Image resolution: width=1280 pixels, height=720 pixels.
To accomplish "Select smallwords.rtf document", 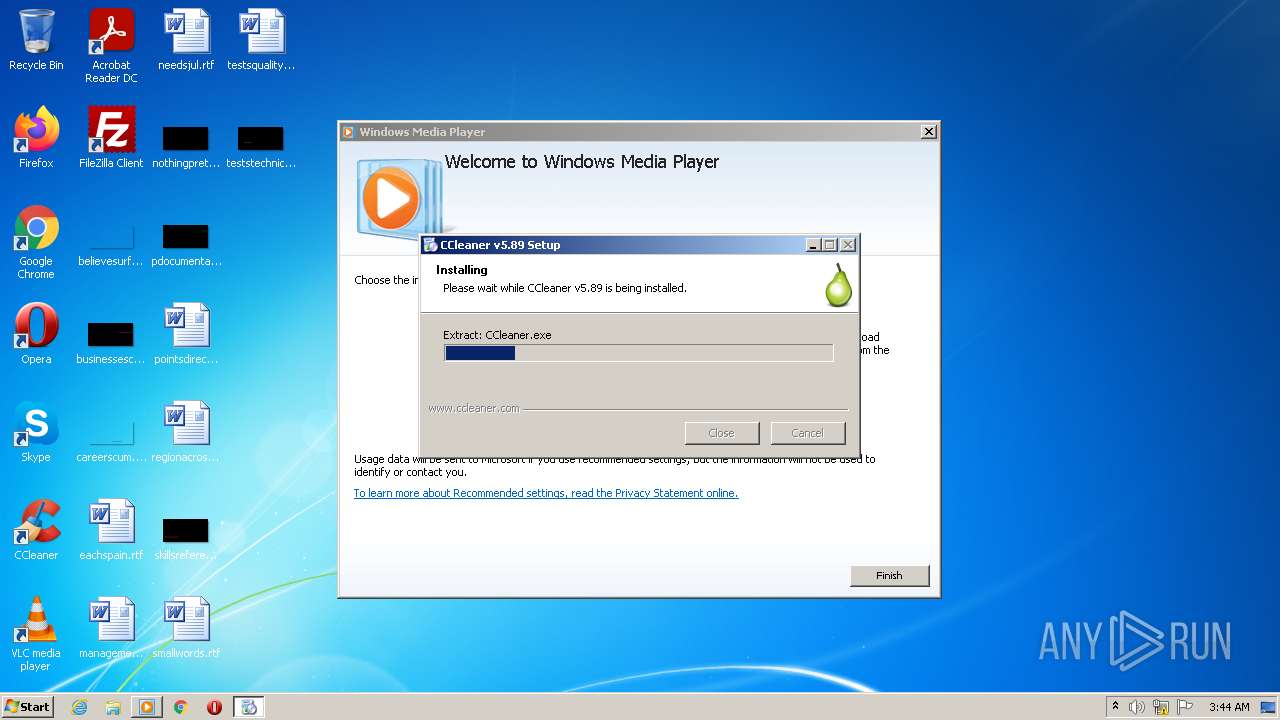I will point(186,628).
